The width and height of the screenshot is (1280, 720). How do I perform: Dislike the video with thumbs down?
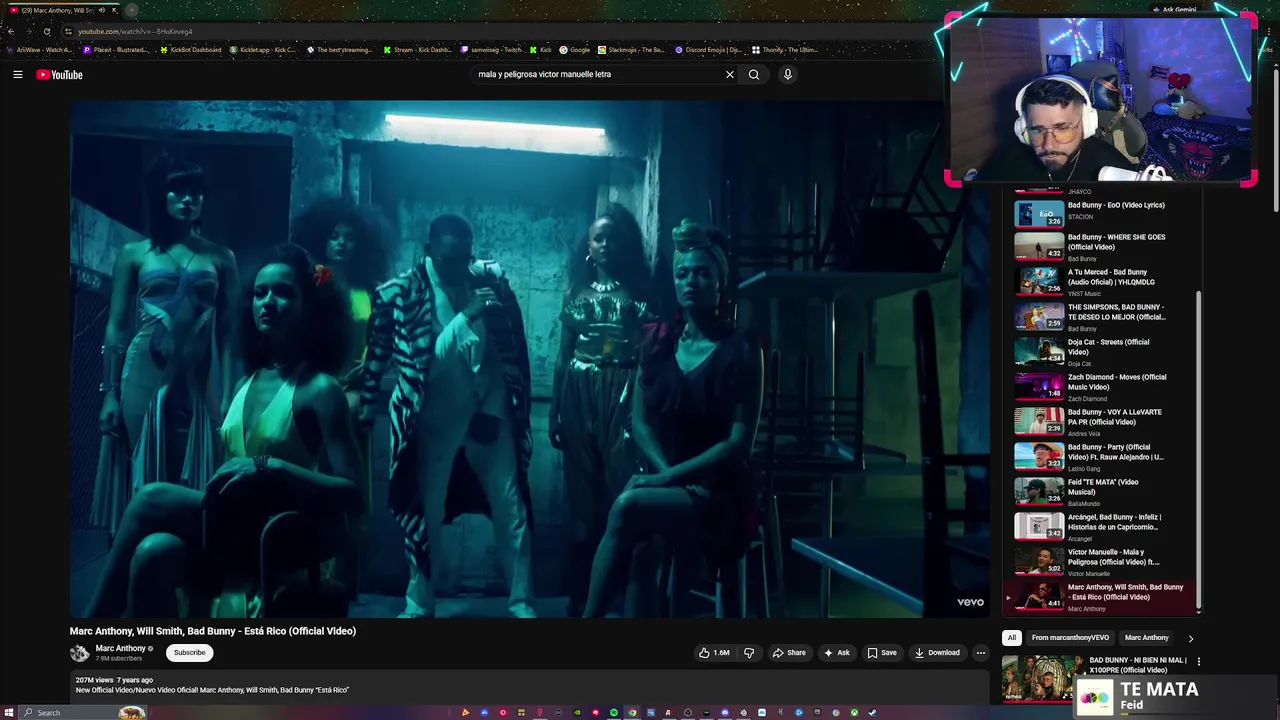click(749, 653)
